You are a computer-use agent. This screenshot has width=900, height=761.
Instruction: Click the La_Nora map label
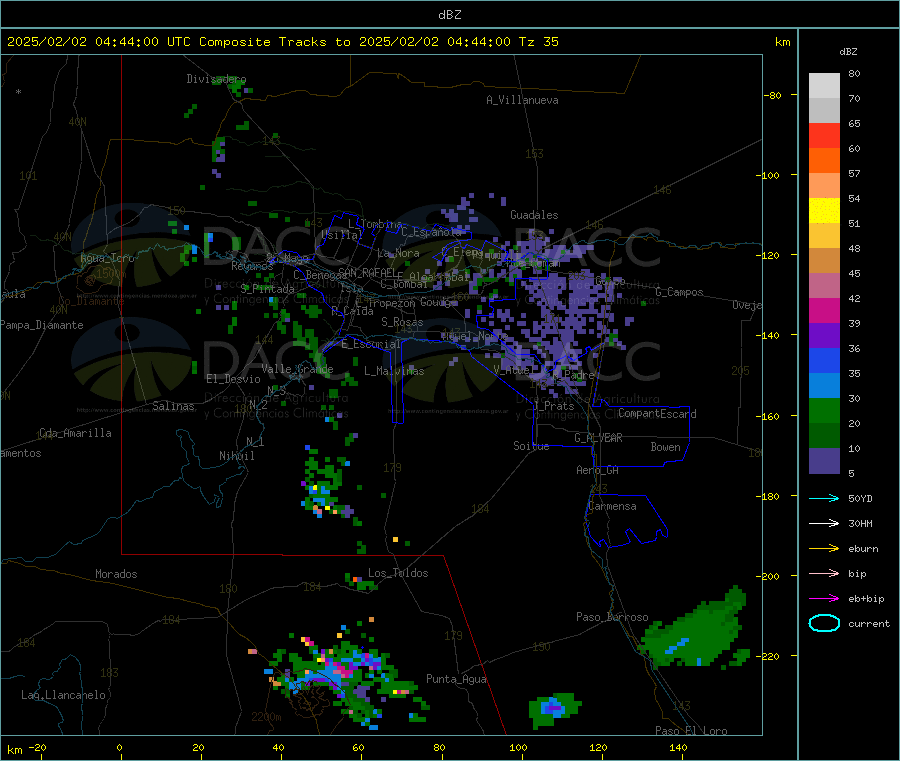pos(398,253)
